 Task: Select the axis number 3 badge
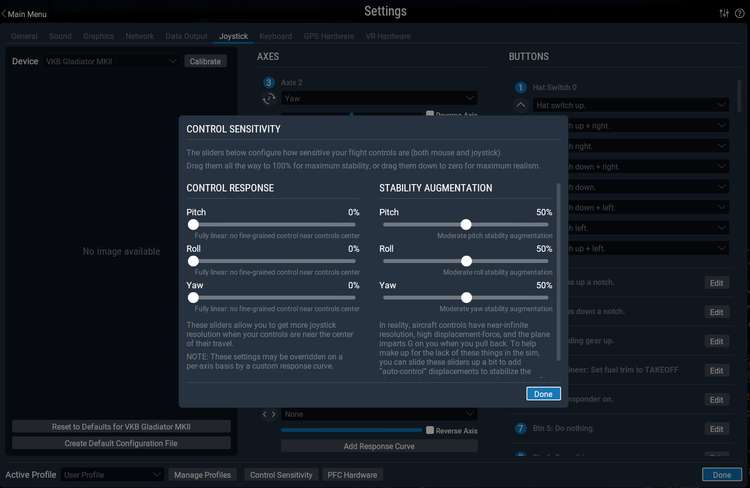(268, 83)
